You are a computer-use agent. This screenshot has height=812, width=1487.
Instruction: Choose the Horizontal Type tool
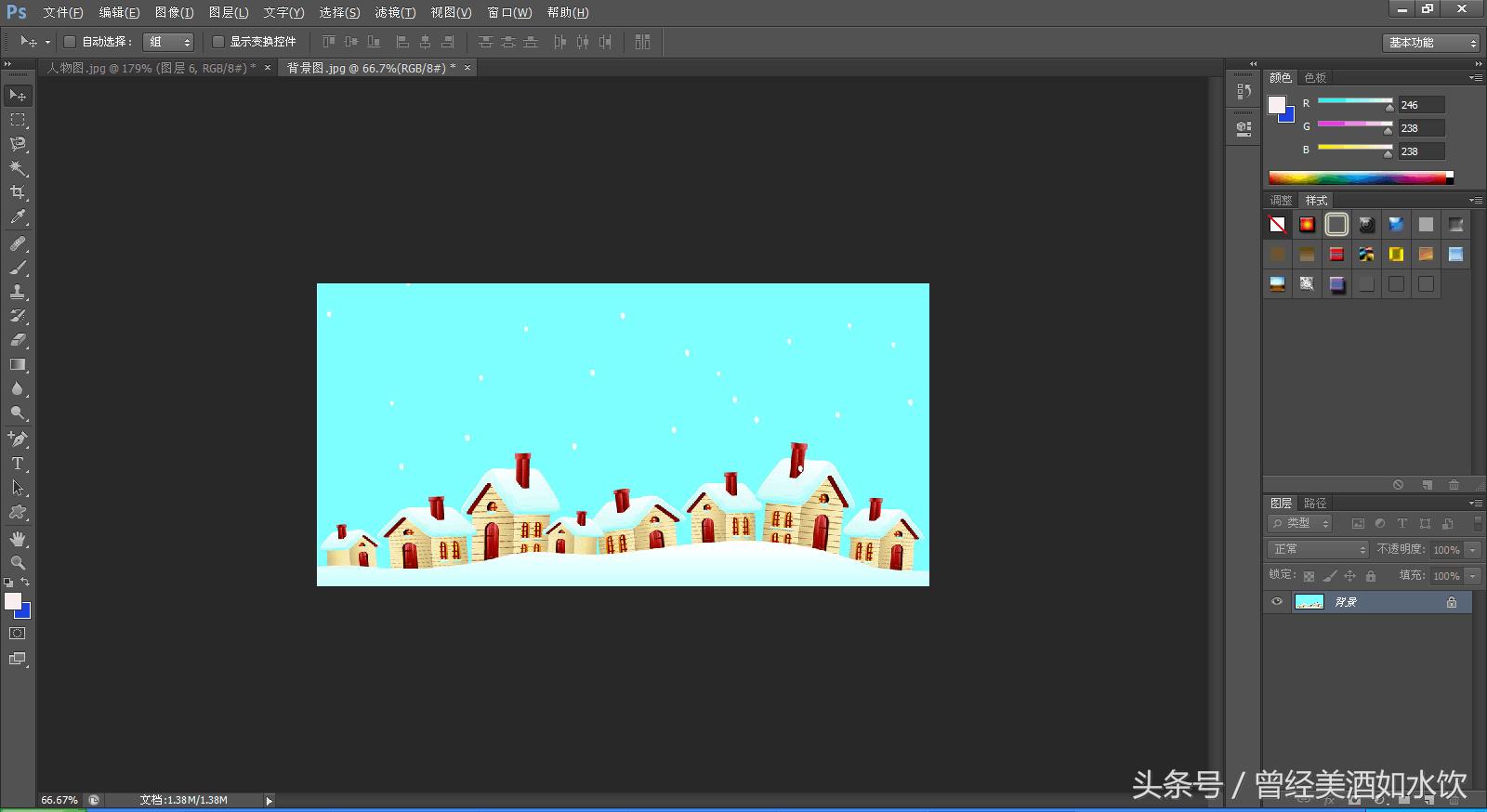(x=18, y=463)
